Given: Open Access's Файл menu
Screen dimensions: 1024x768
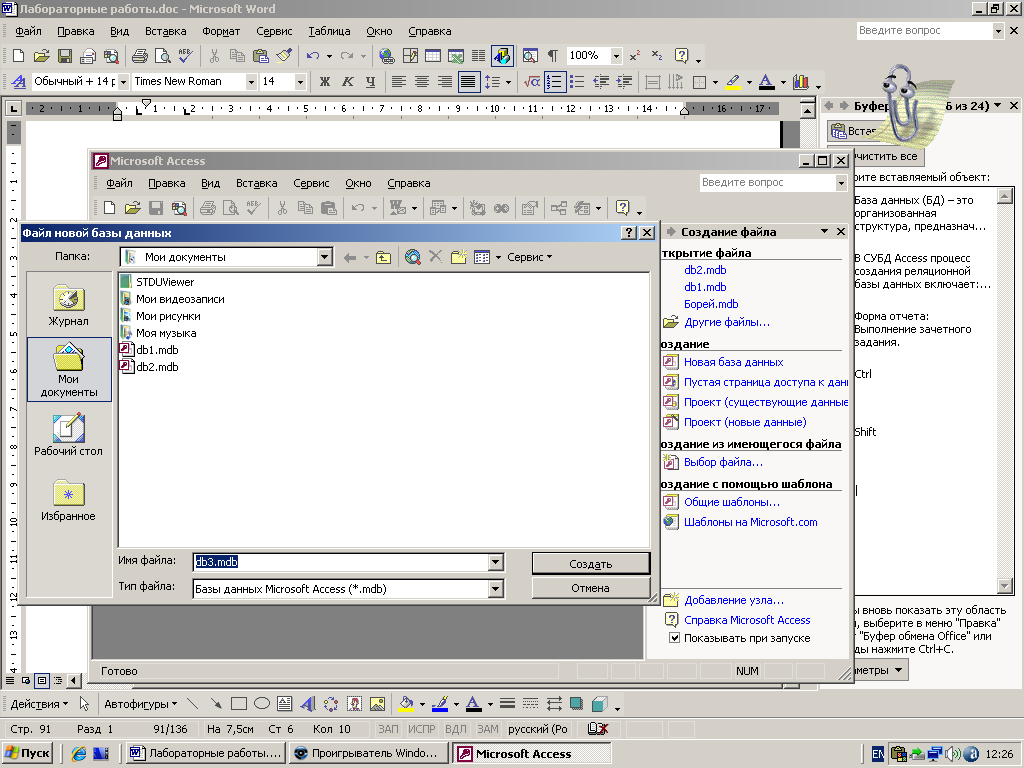Looking at the screenshot, I should tap(120, 184).
